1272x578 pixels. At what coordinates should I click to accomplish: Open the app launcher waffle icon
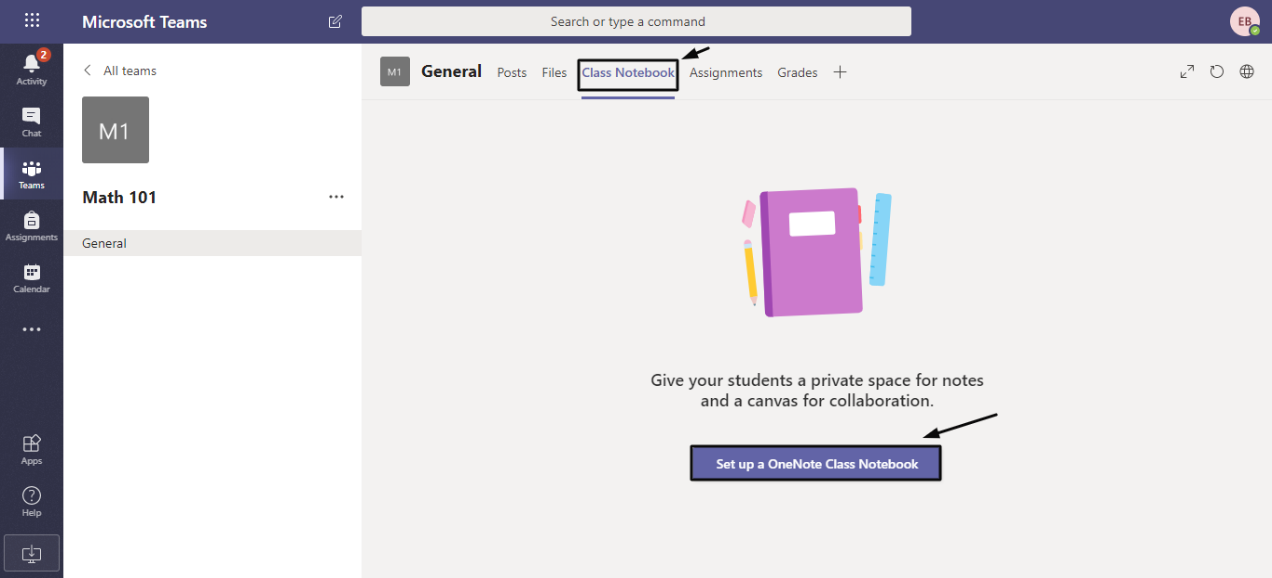click(x=32, y=21)
